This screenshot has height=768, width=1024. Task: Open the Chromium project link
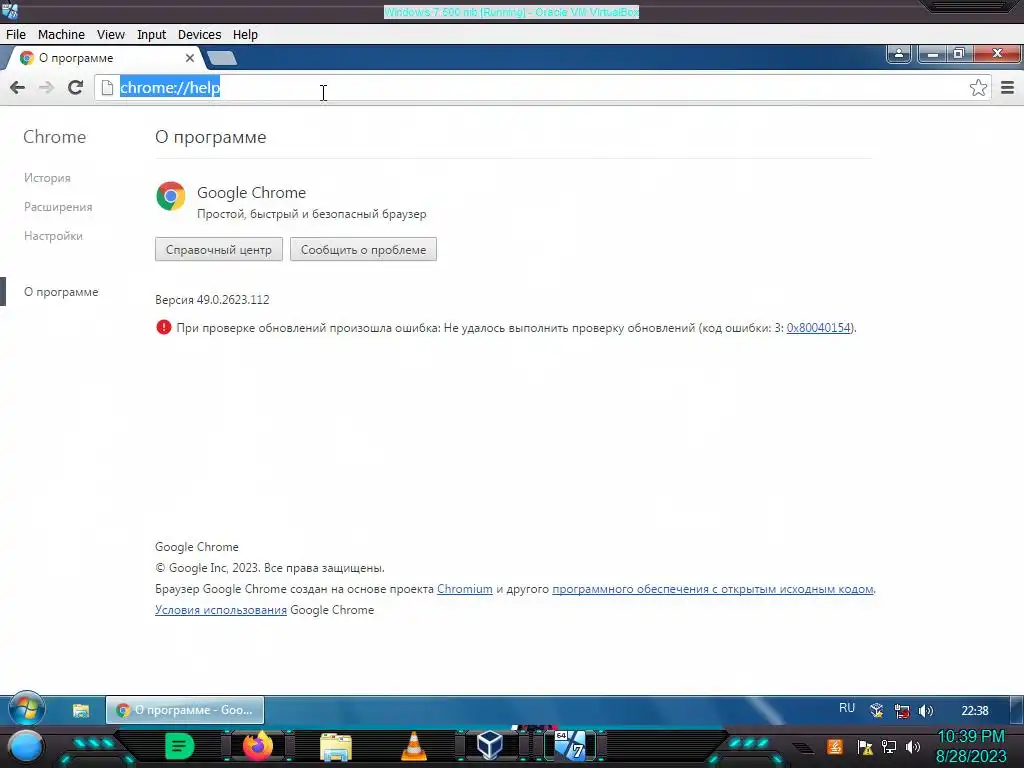point(464,589)
